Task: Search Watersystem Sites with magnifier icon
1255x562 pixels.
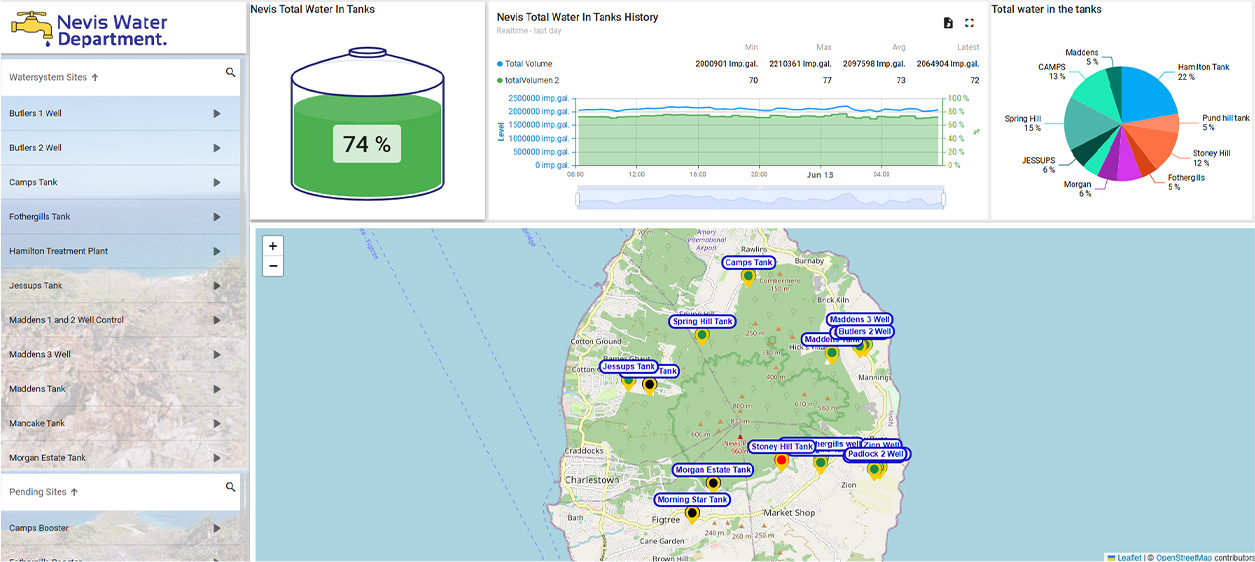Action: coord(231,73)
